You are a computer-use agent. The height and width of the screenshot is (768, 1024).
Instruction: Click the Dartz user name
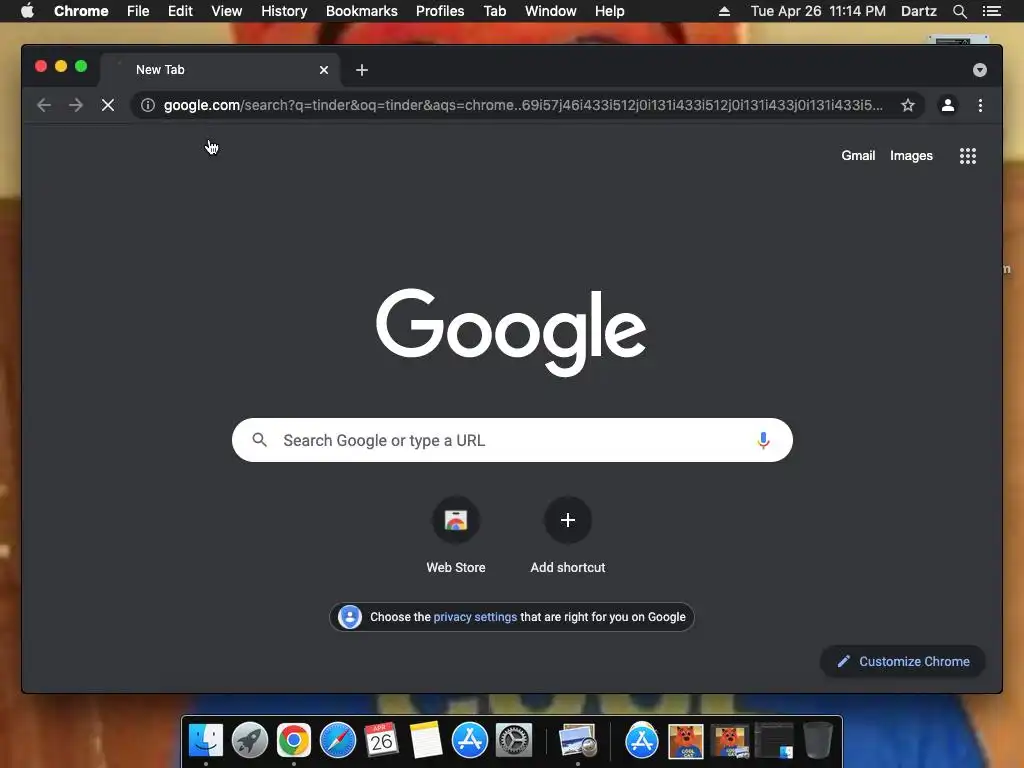(x=918, y=11)
